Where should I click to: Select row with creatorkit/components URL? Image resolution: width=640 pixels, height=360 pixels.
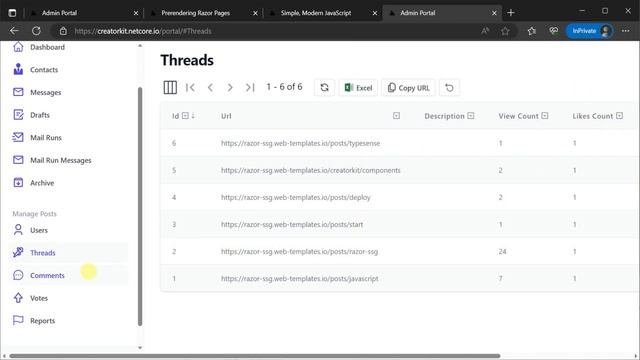[x=398, y=170]
